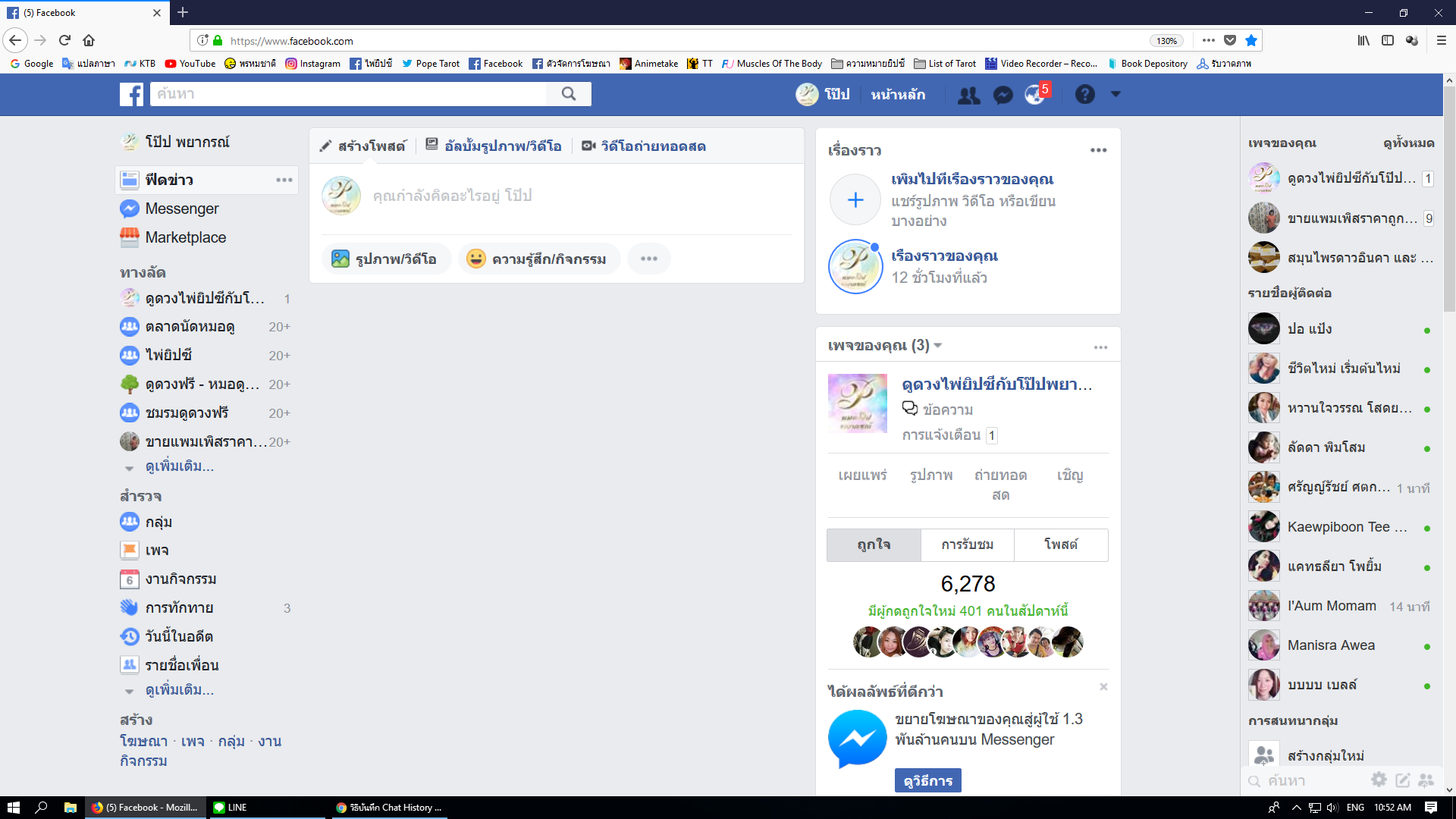Click the หน้าหลัก home link in header

pyautogui.click(x=898, y=94)
